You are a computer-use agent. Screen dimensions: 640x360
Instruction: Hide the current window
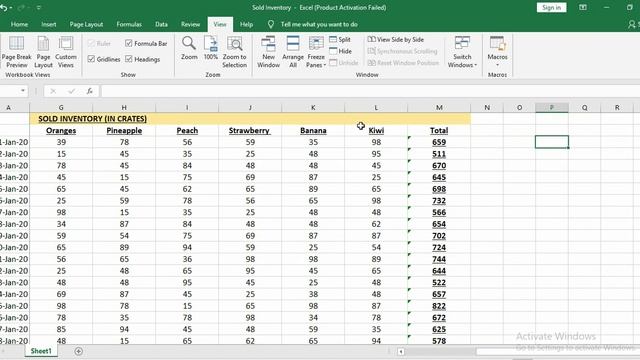point(340,51)
